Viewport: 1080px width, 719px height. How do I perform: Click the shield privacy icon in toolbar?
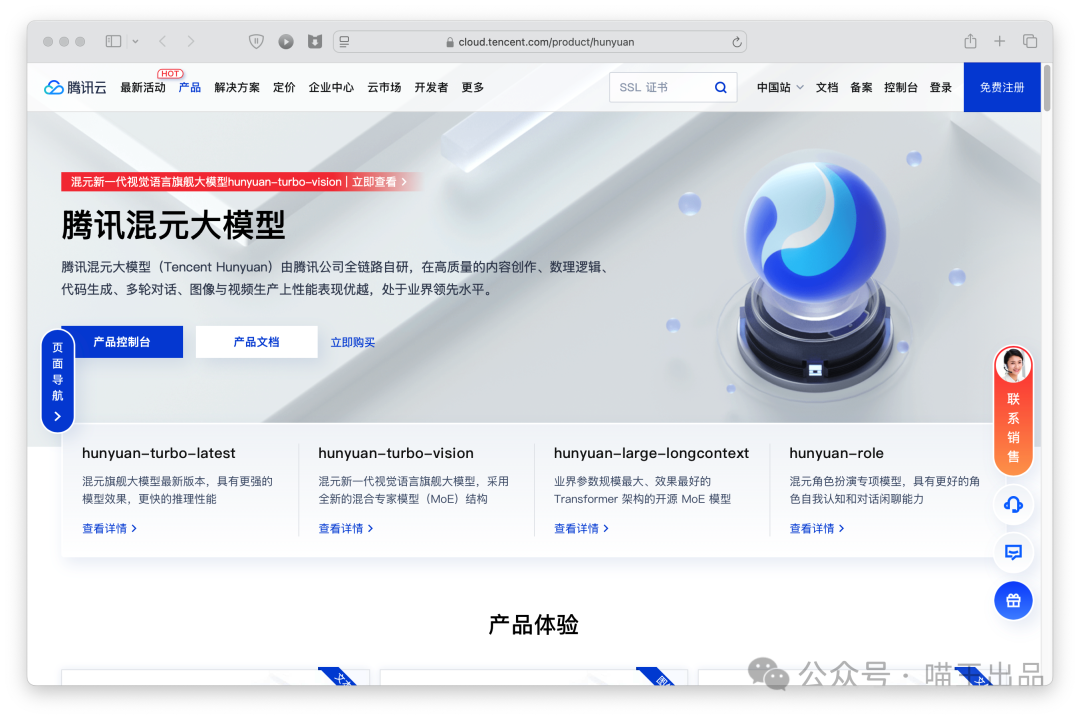point(256,41)
